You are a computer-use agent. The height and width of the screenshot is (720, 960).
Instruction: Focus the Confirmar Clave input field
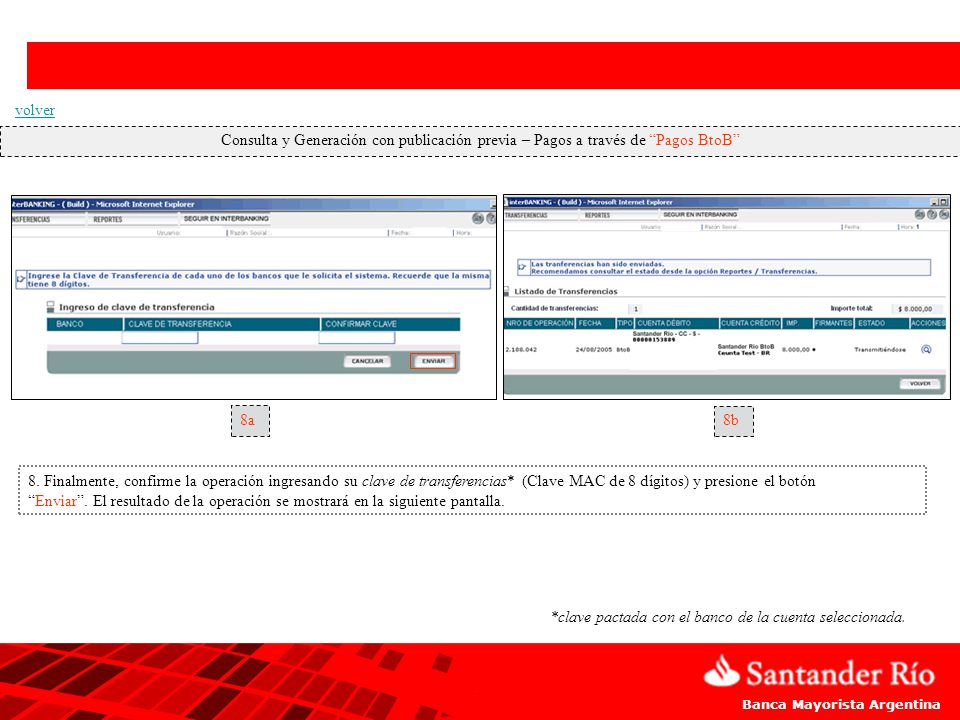click(x=357, y=337)
